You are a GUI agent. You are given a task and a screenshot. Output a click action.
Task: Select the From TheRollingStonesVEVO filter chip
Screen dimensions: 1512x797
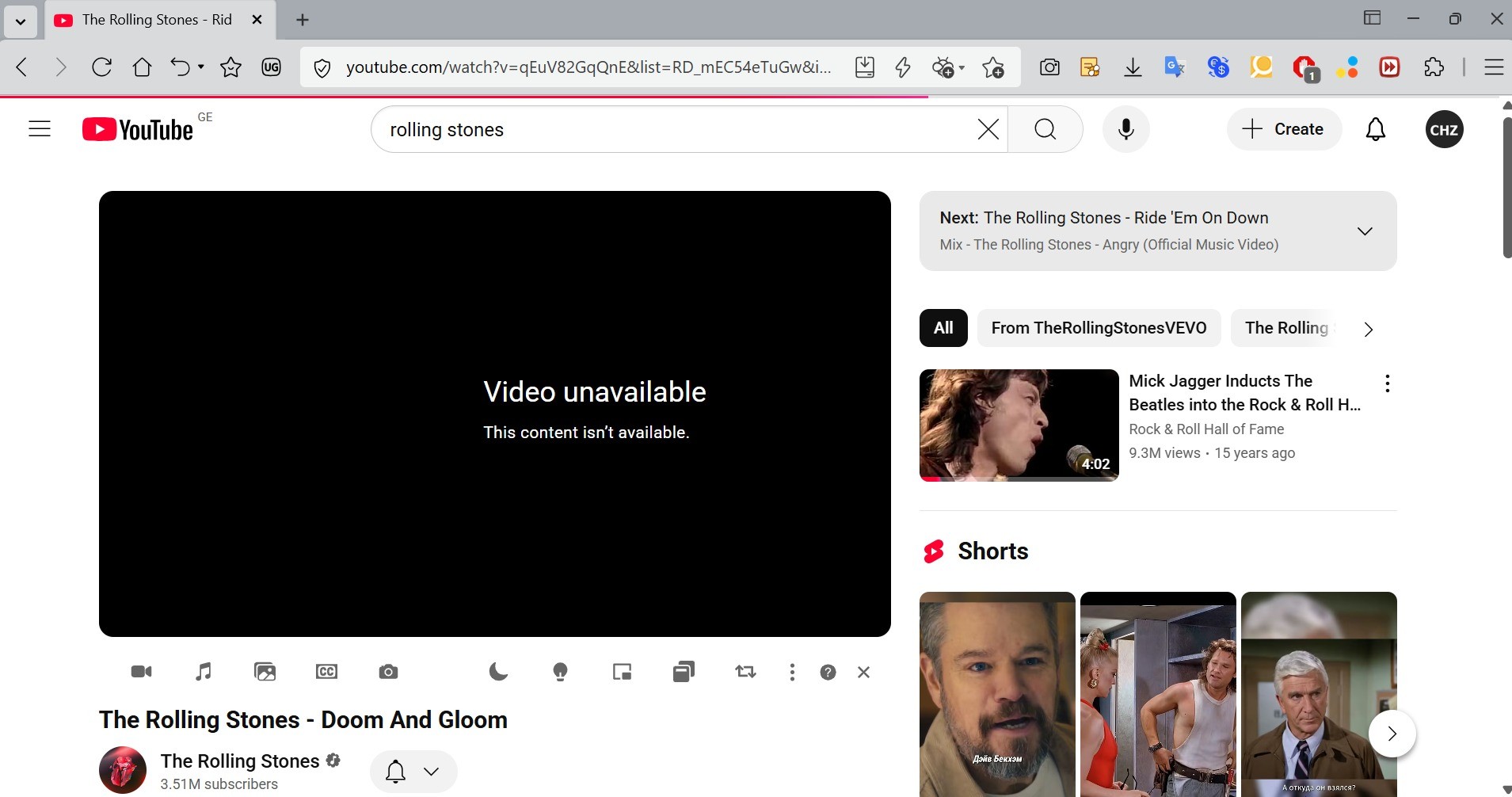pos(1099,328)
